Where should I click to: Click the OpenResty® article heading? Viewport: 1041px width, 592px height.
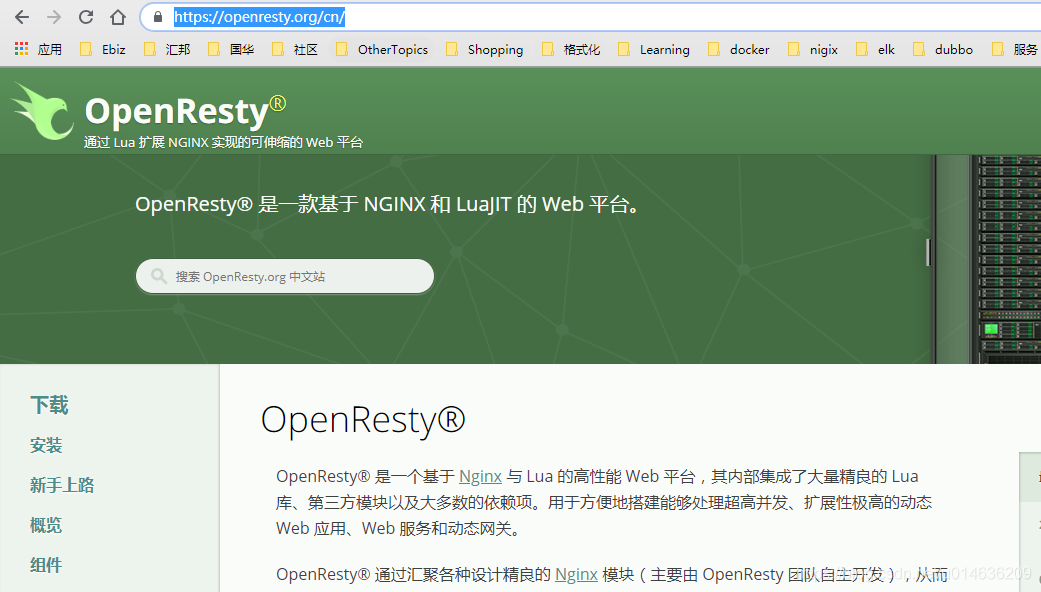pyautogui.click(x=363, y=420)
